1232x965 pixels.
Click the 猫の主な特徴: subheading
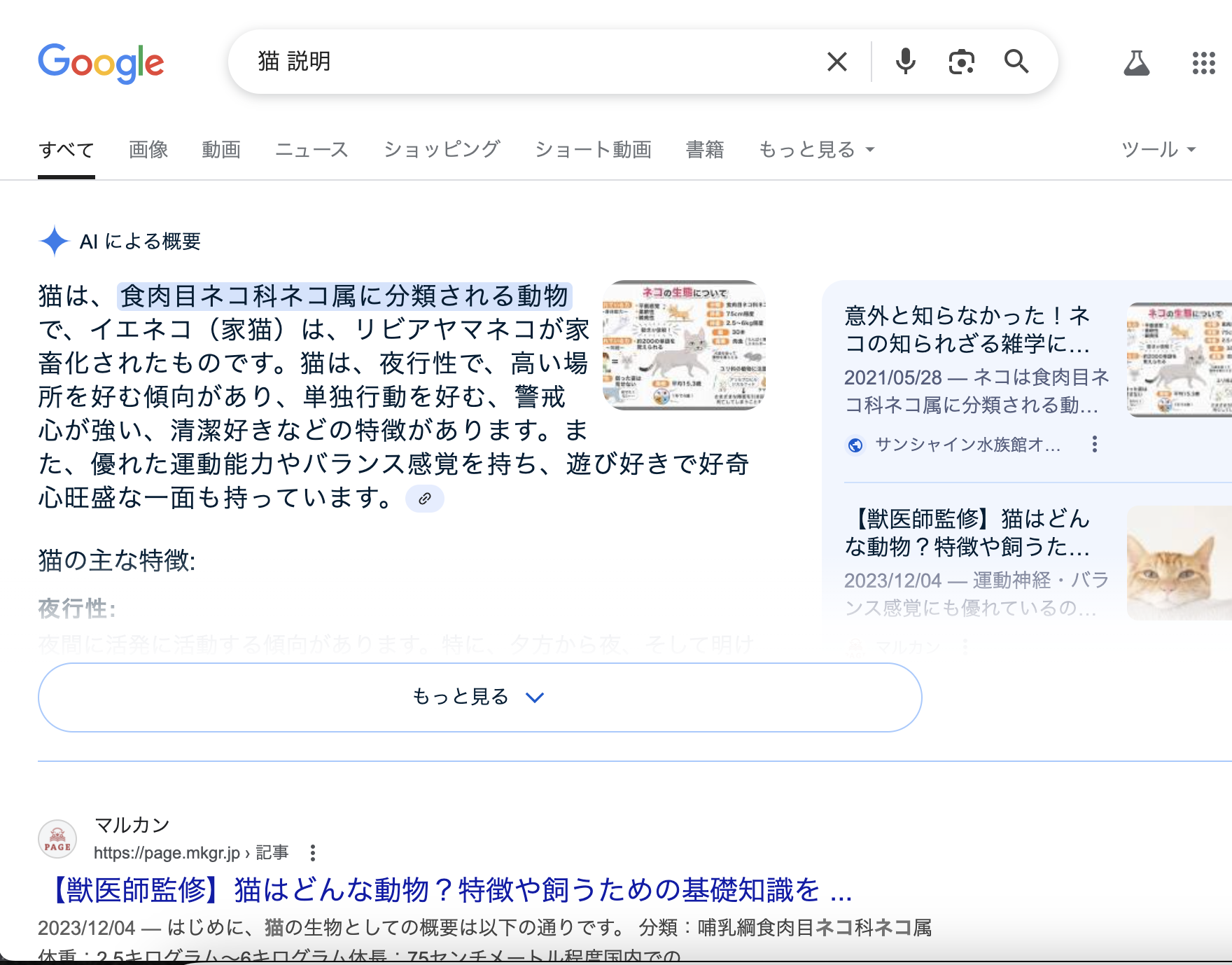117,560
